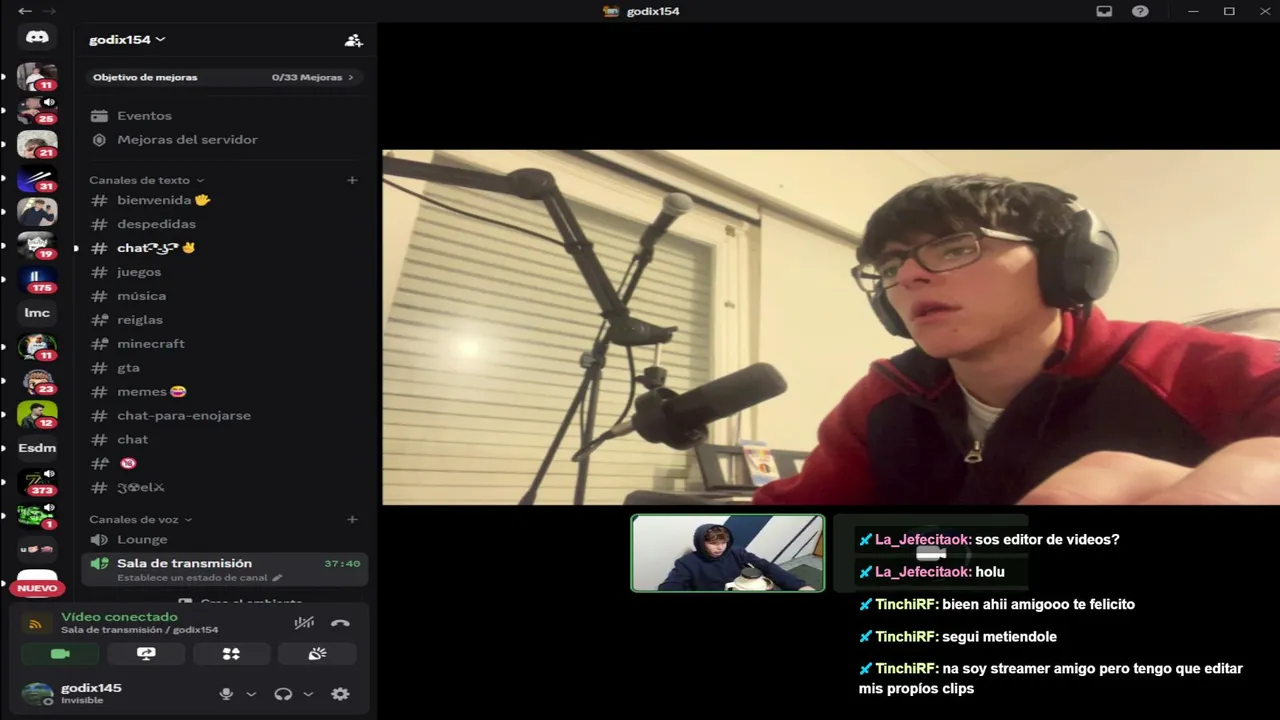Open the server icon with badge 175

pos(37,279)
